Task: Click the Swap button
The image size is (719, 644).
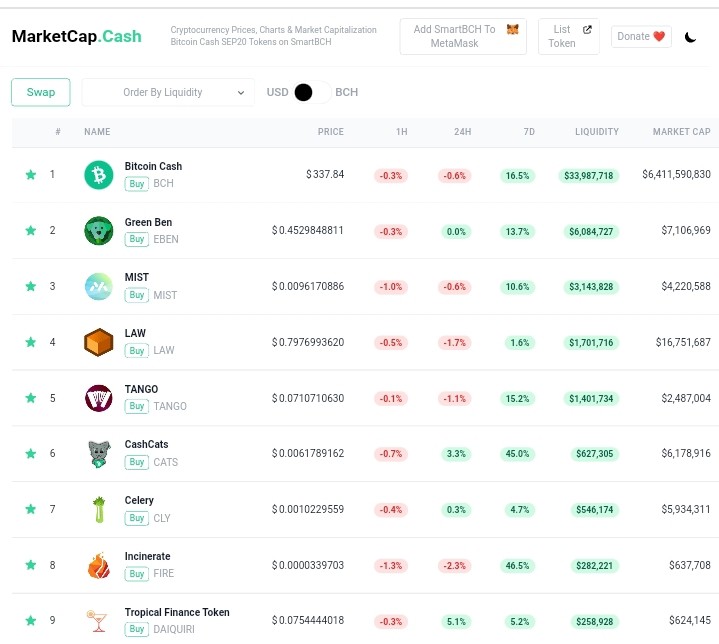Action: click(x=41, y=92)
